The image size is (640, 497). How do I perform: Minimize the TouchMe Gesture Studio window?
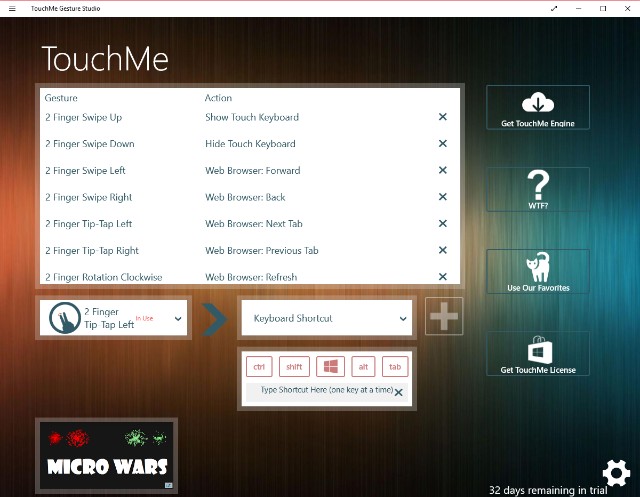[578, 9]
